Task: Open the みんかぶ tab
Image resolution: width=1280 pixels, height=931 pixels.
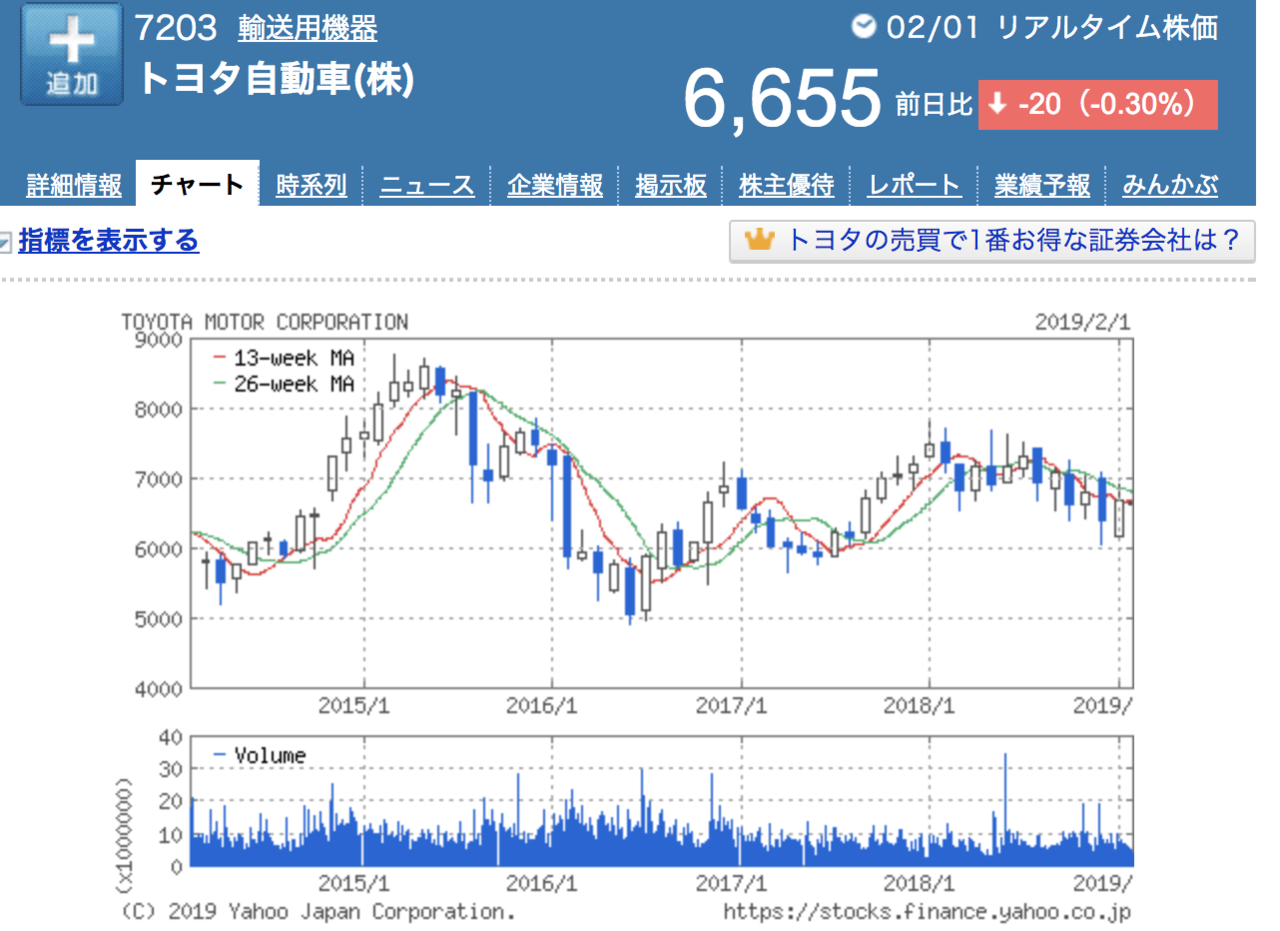Action: tap(1170, 185)
